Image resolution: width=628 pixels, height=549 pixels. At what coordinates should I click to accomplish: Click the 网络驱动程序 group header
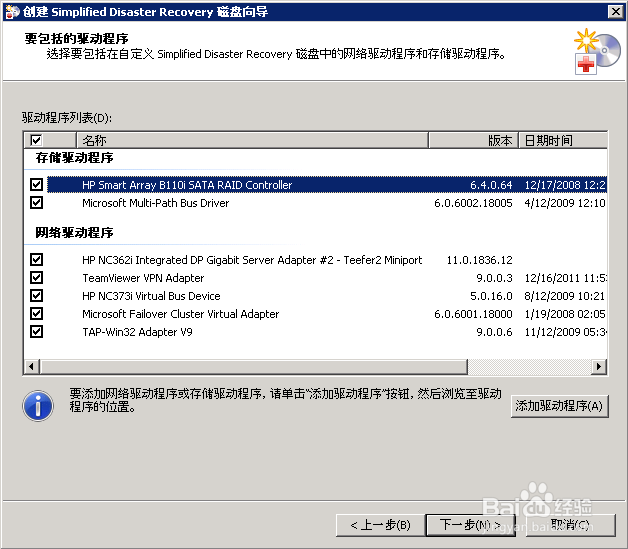coord(74,232)
